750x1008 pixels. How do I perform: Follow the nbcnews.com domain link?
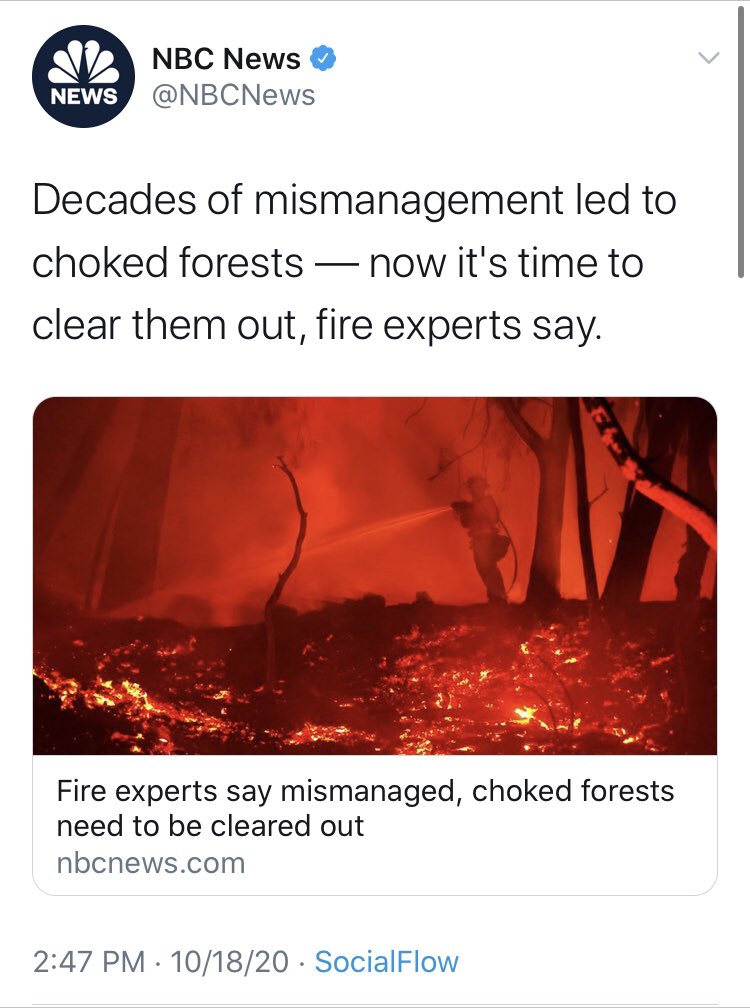[x=150, y=862]
